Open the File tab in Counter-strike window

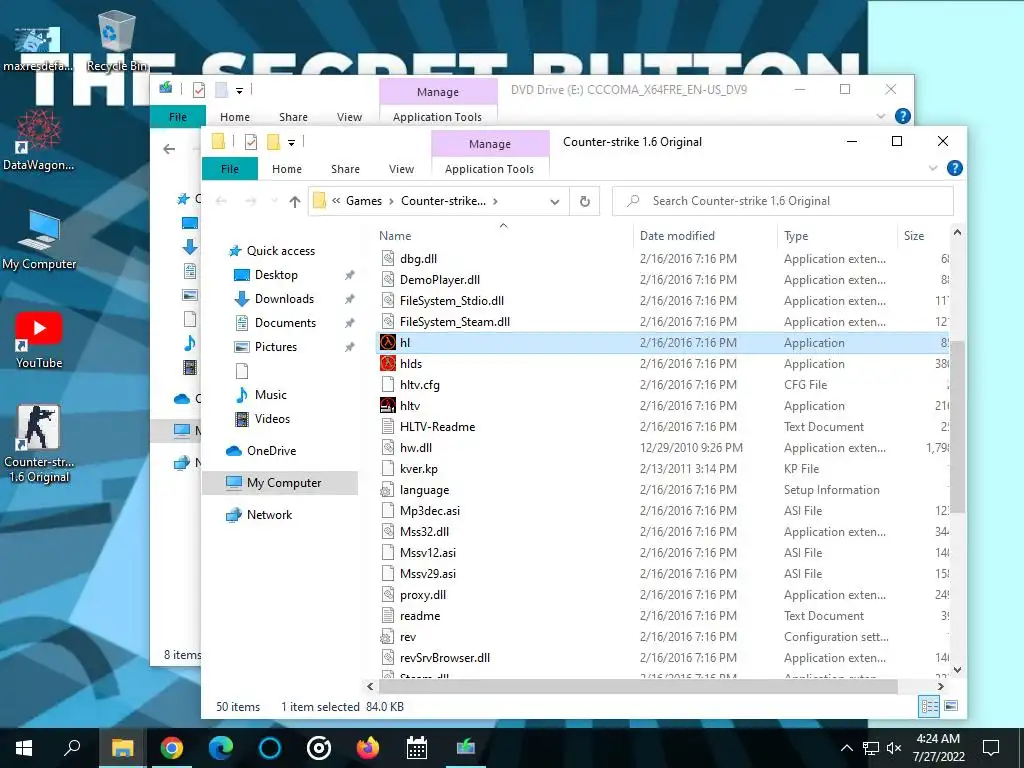click(x=230, y=168)
